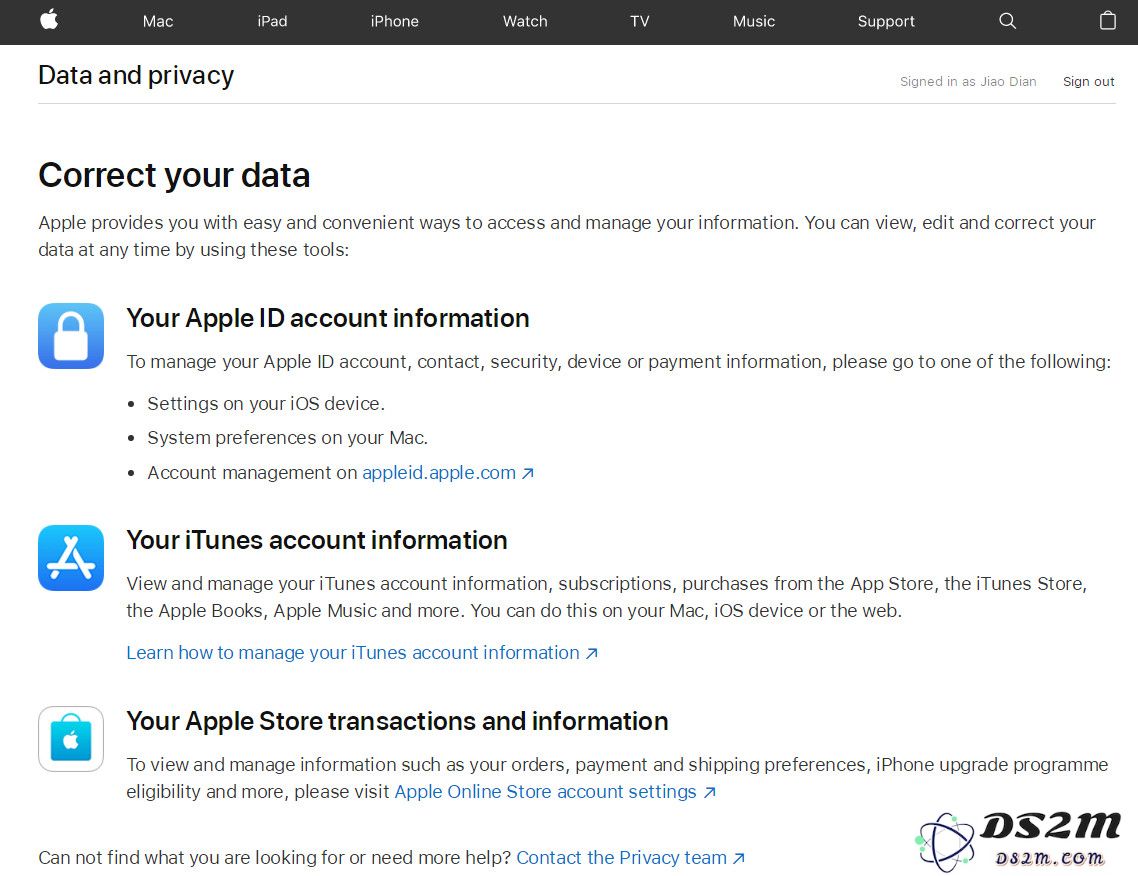Viewport: 1138px width, 876px height.
Task: Click the Apple Store bag icon
Action: tap(71, 739)
